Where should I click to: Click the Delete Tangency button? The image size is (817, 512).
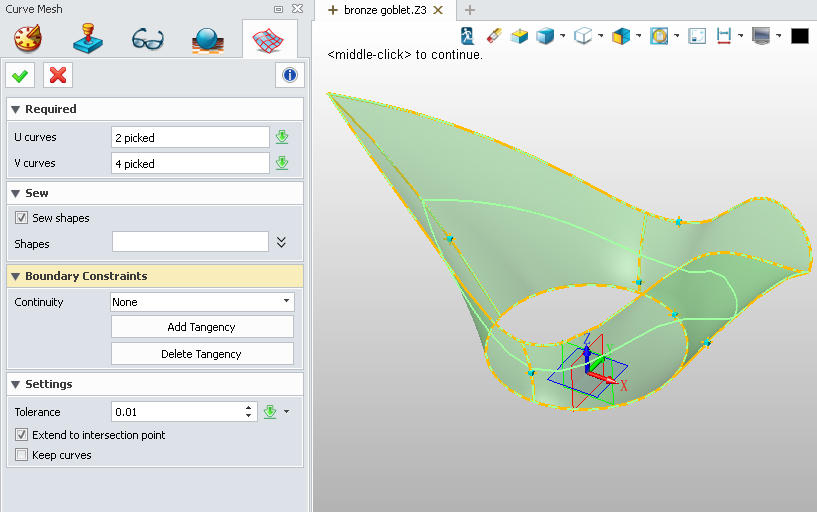tap(202, 354)
